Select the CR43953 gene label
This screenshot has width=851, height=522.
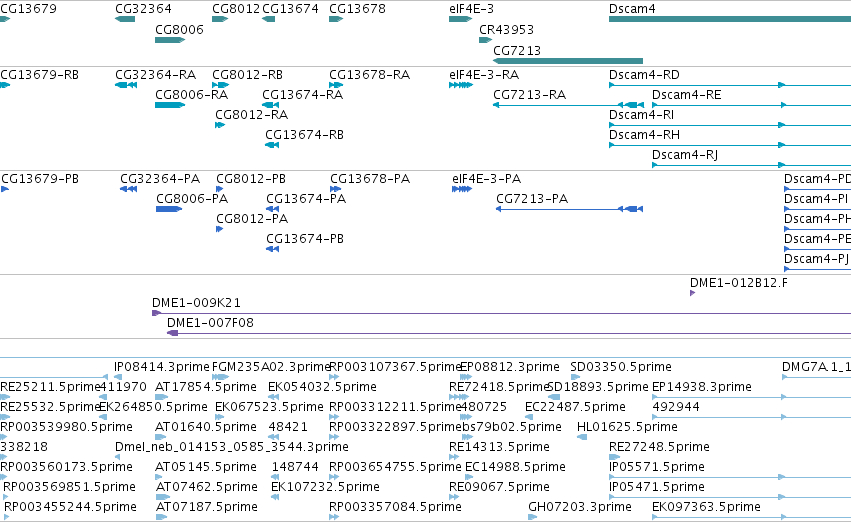[506, 29]
